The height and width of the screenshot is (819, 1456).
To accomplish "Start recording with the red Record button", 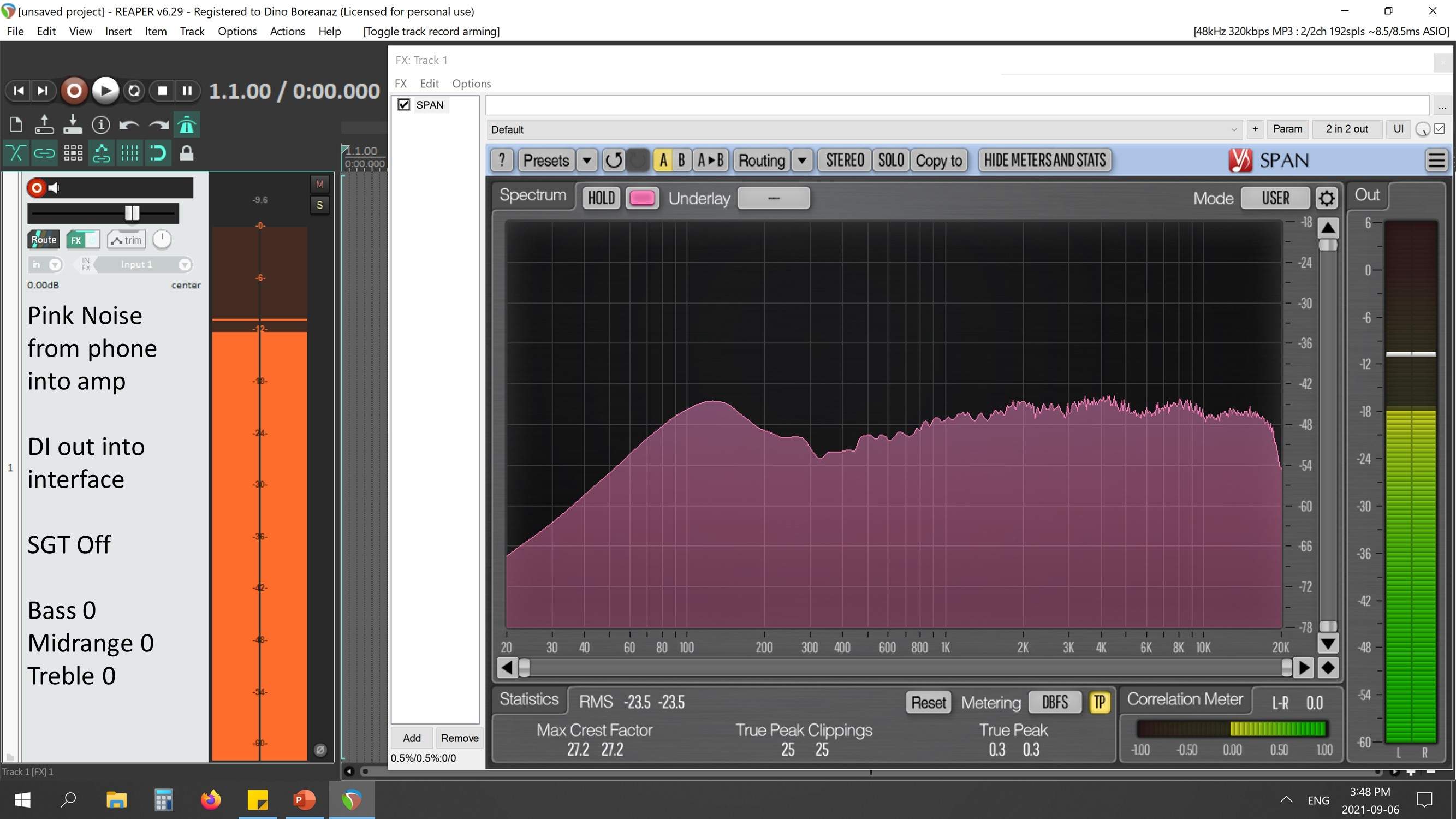I will (74, 91).
